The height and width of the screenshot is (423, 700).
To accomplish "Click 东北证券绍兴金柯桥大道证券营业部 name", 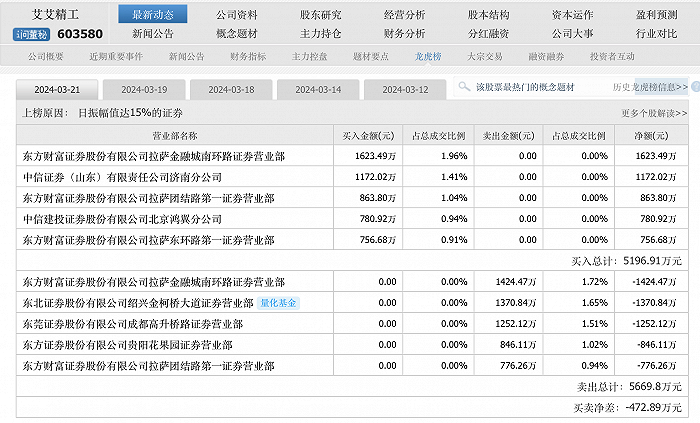I will coord(138,303).
